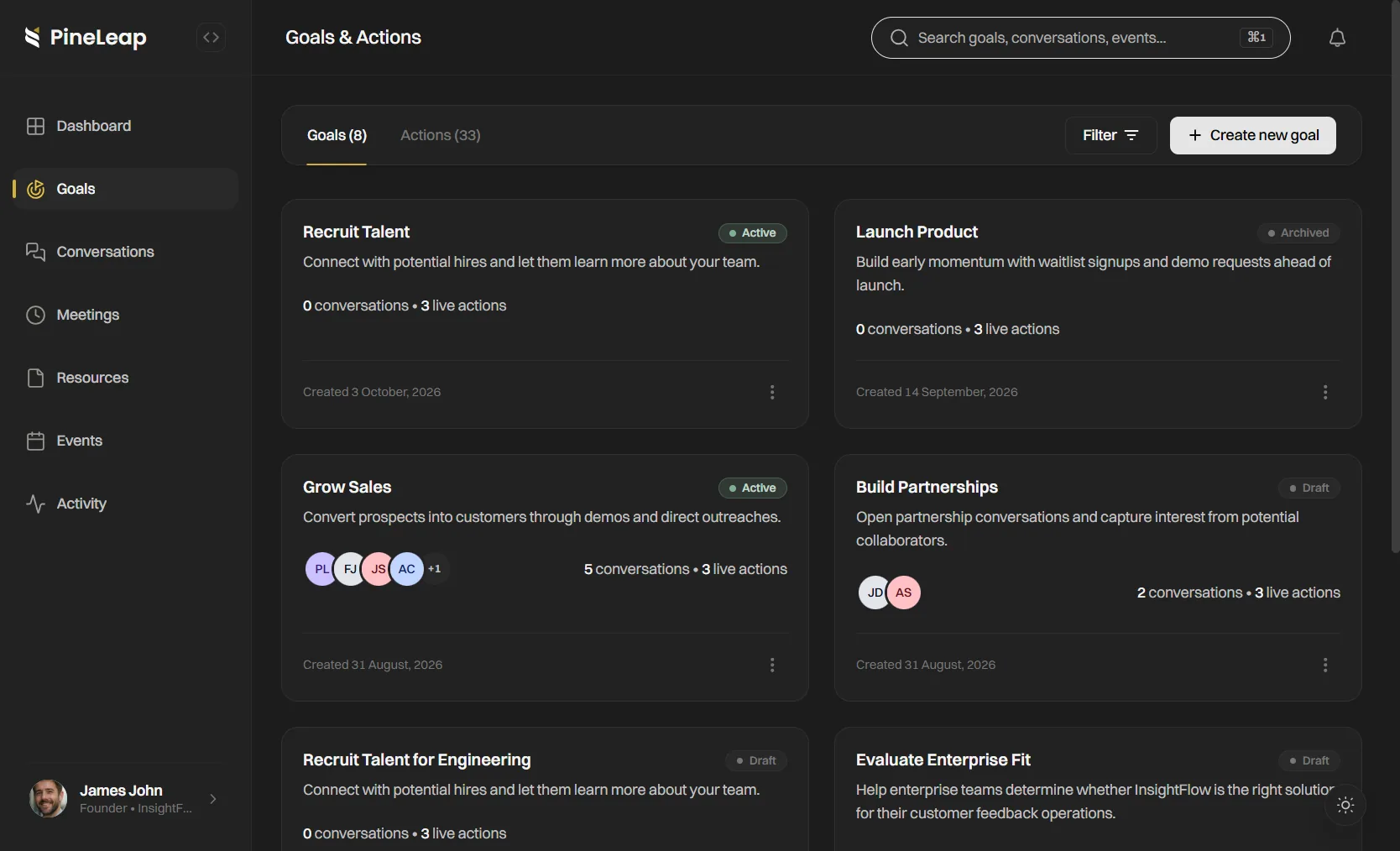
Task: Open the notifications bell
Action: (x=1337, y=38)
